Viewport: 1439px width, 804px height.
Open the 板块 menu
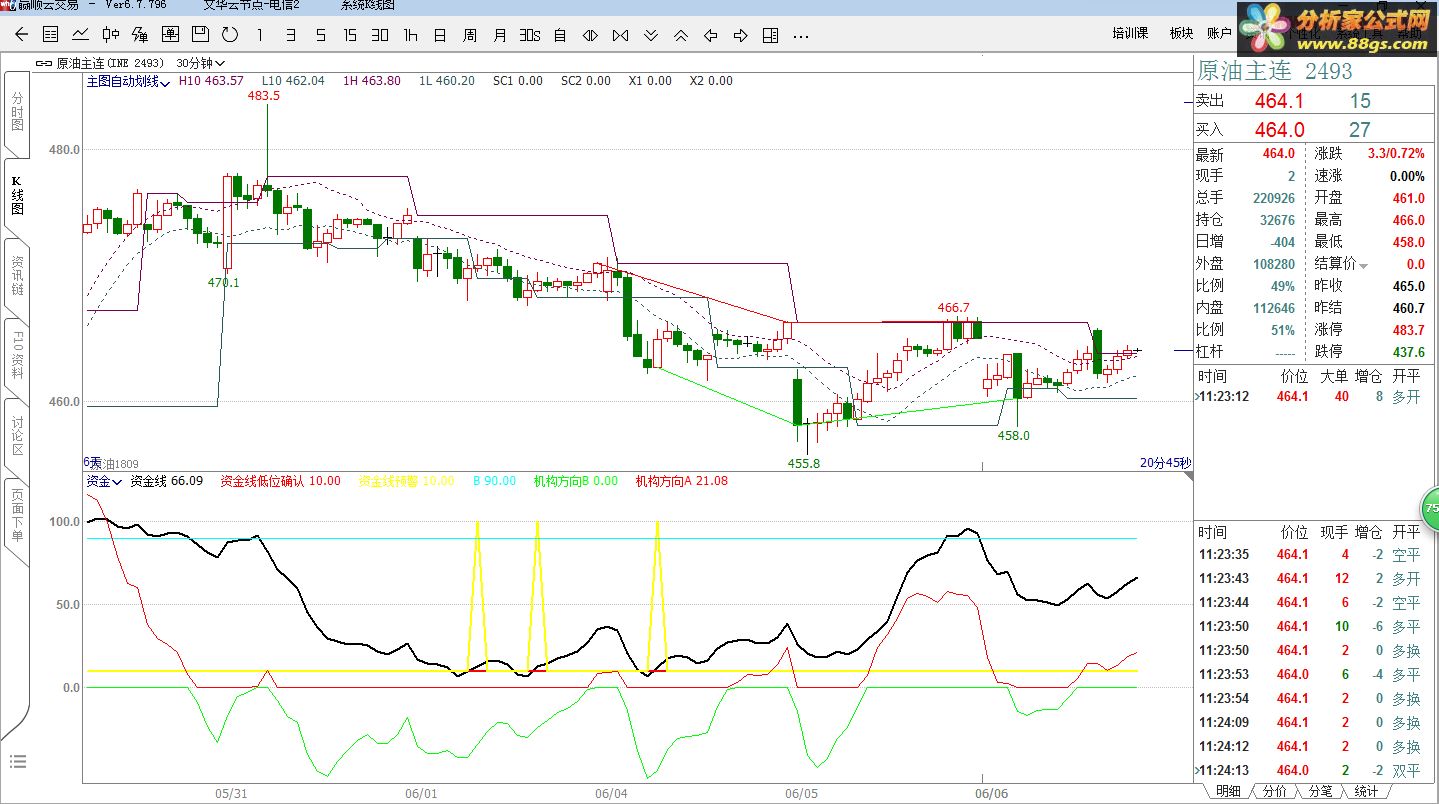[1181, 33]
